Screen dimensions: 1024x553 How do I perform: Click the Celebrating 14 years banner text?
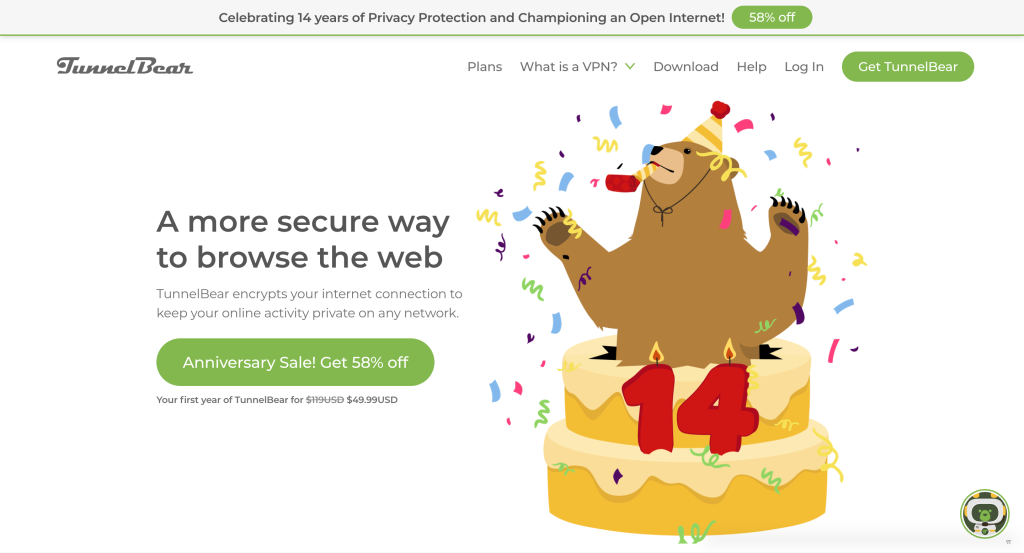[x=472, y=17]
